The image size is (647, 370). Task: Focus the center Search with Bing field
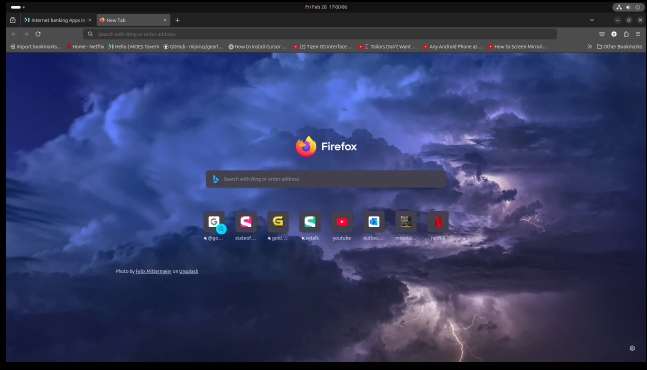pyautogui.click(x=326, y=179)
